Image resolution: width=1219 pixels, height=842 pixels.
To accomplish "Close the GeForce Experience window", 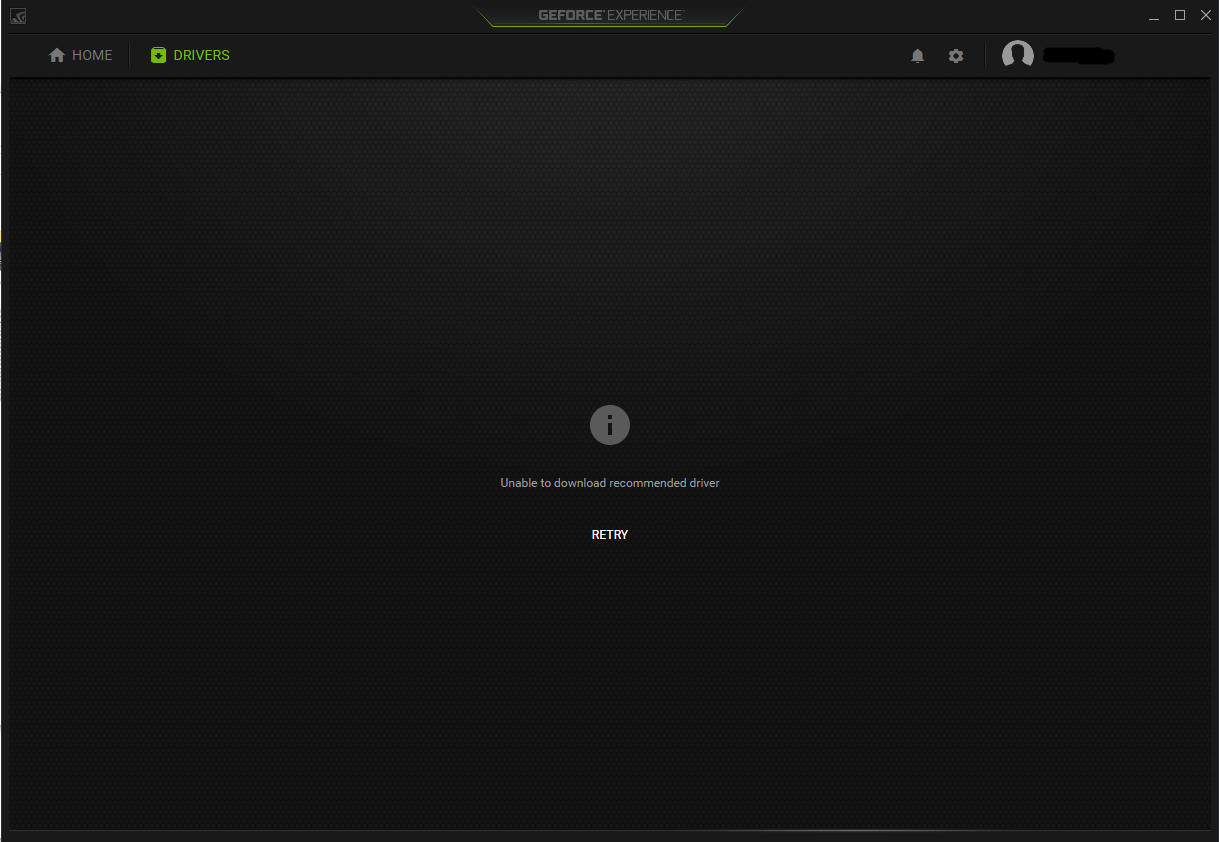I will tap(1206, 15).
